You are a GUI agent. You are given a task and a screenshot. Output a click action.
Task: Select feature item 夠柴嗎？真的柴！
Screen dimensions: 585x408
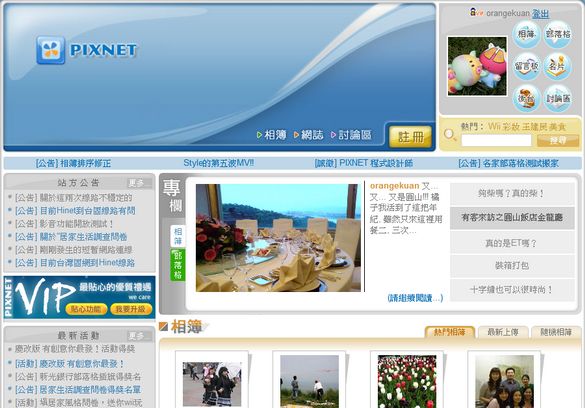[512, 194]
